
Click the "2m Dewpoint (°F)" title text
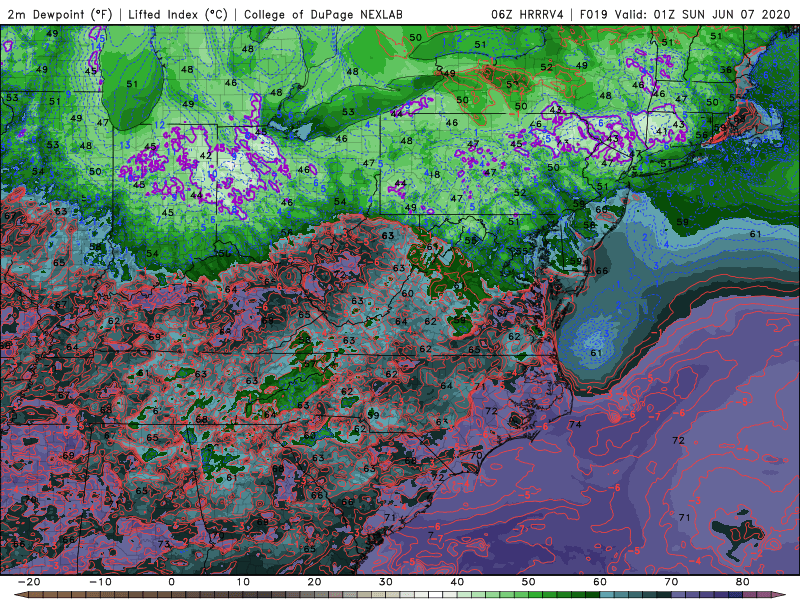[x=60, y=14]
